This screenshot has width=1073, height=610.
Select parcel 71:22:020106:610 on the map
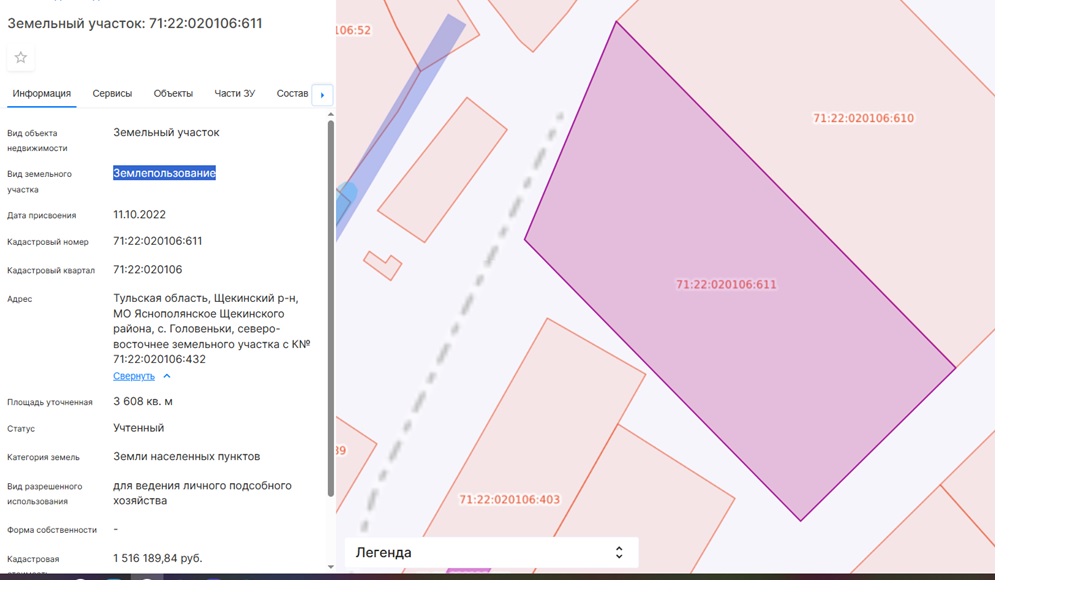point(863,118)
